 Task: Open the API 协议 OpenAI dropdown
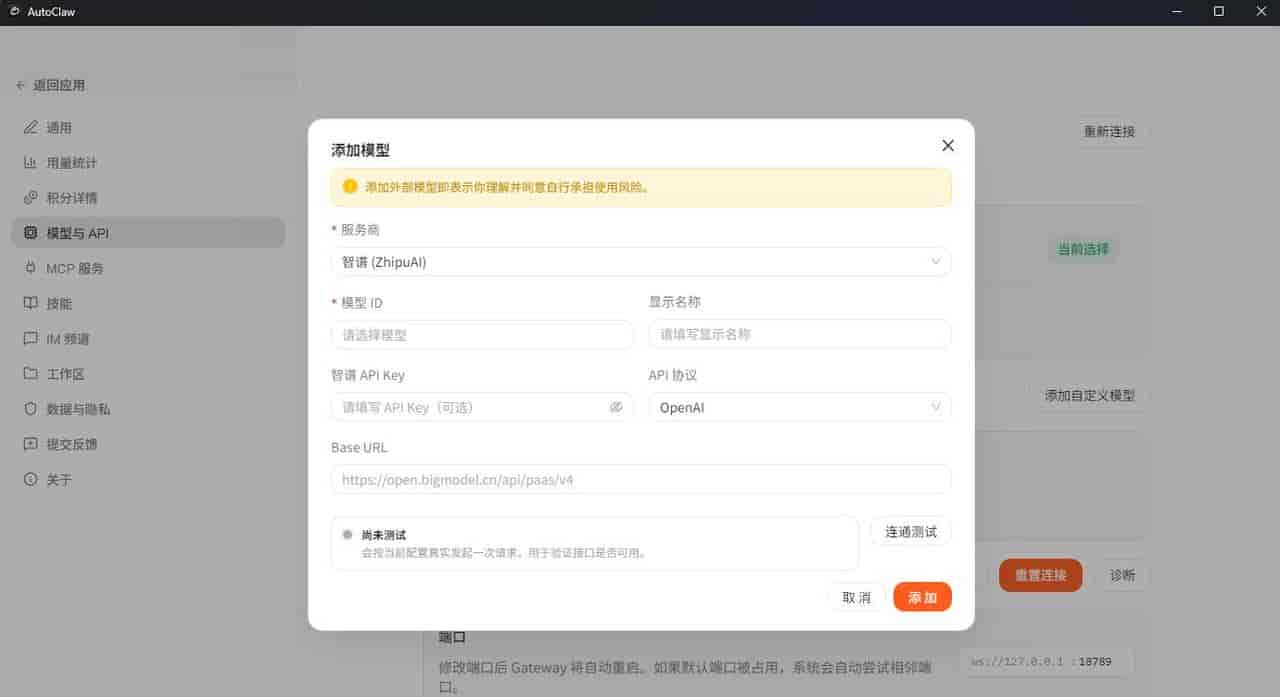tap(800, 407)
